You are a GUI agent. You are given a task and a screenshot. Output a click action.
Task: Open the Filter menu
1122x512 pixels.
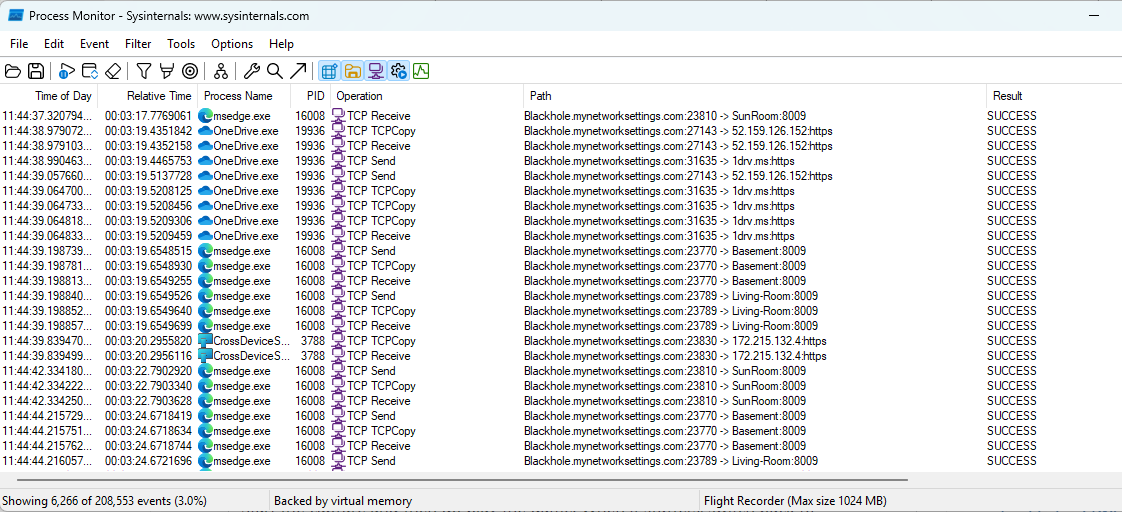click(x=138, y=44)
